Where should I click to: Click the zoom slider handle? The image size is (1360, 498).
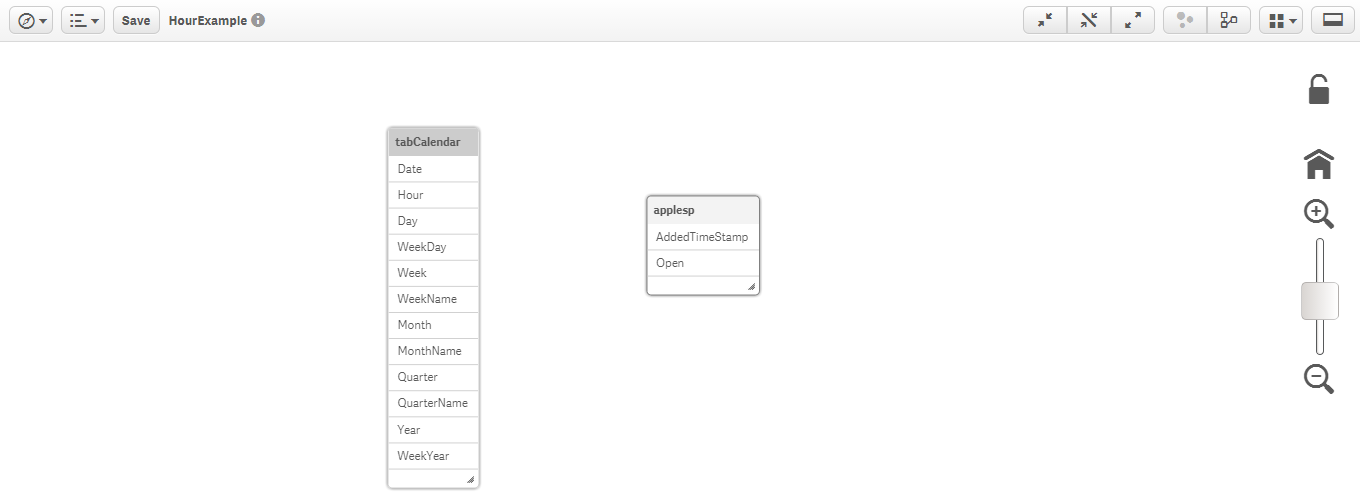click(x=1319, y=301)
